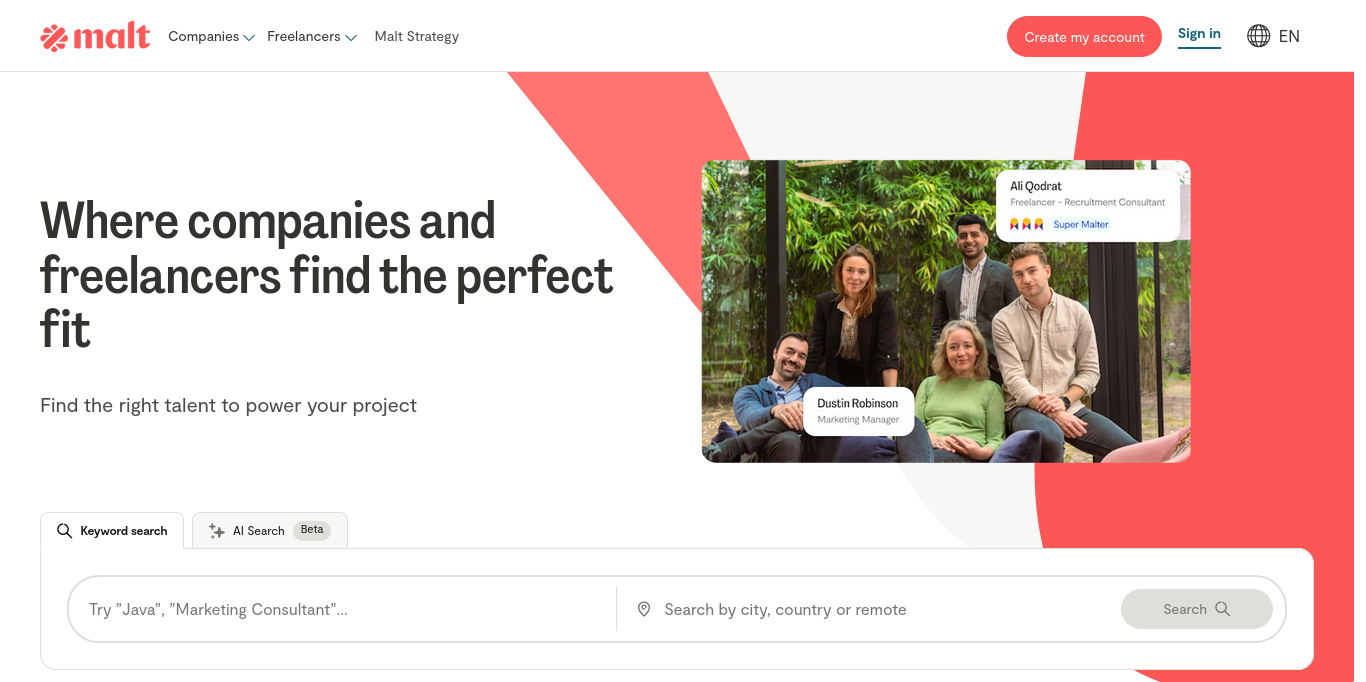Click the location pin icon
1366x682 pixels.
(644, 609)
